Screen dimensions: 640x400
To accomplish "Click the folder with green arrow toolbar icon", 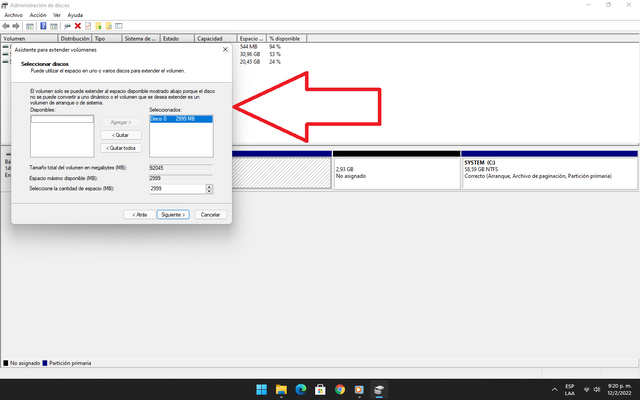I will coord(98,26).
